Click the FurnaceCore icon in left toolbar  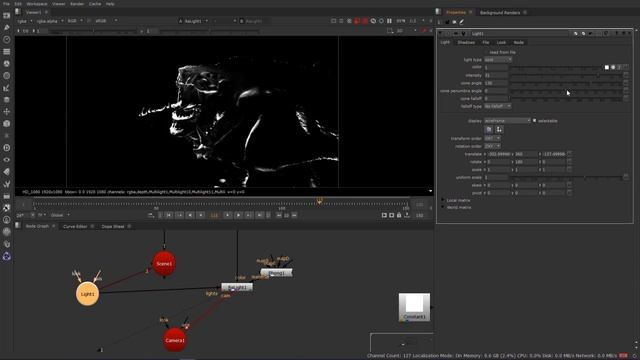click(7, 208)
